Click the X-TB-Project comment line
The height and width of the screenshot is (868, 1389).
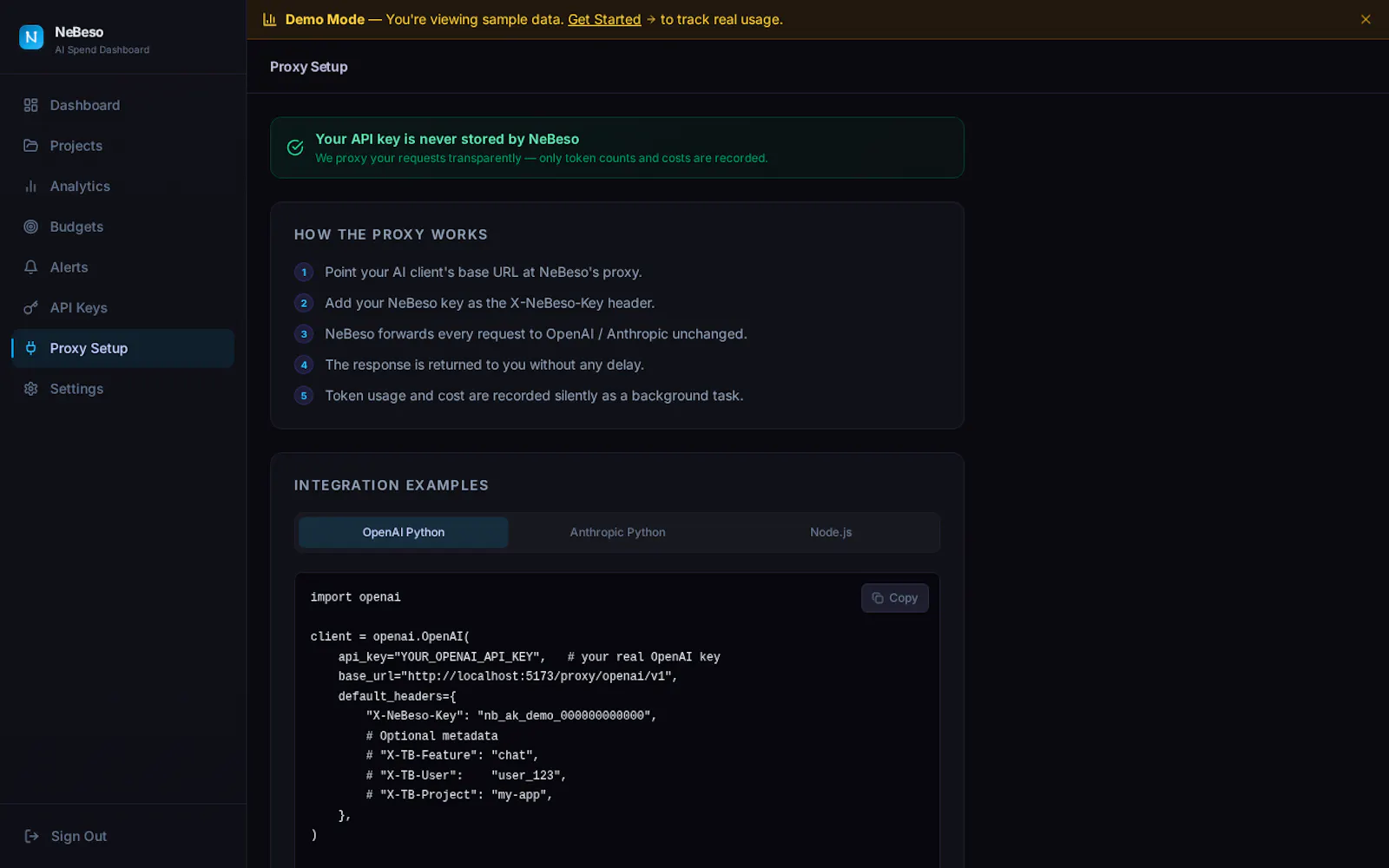[459, 795]
